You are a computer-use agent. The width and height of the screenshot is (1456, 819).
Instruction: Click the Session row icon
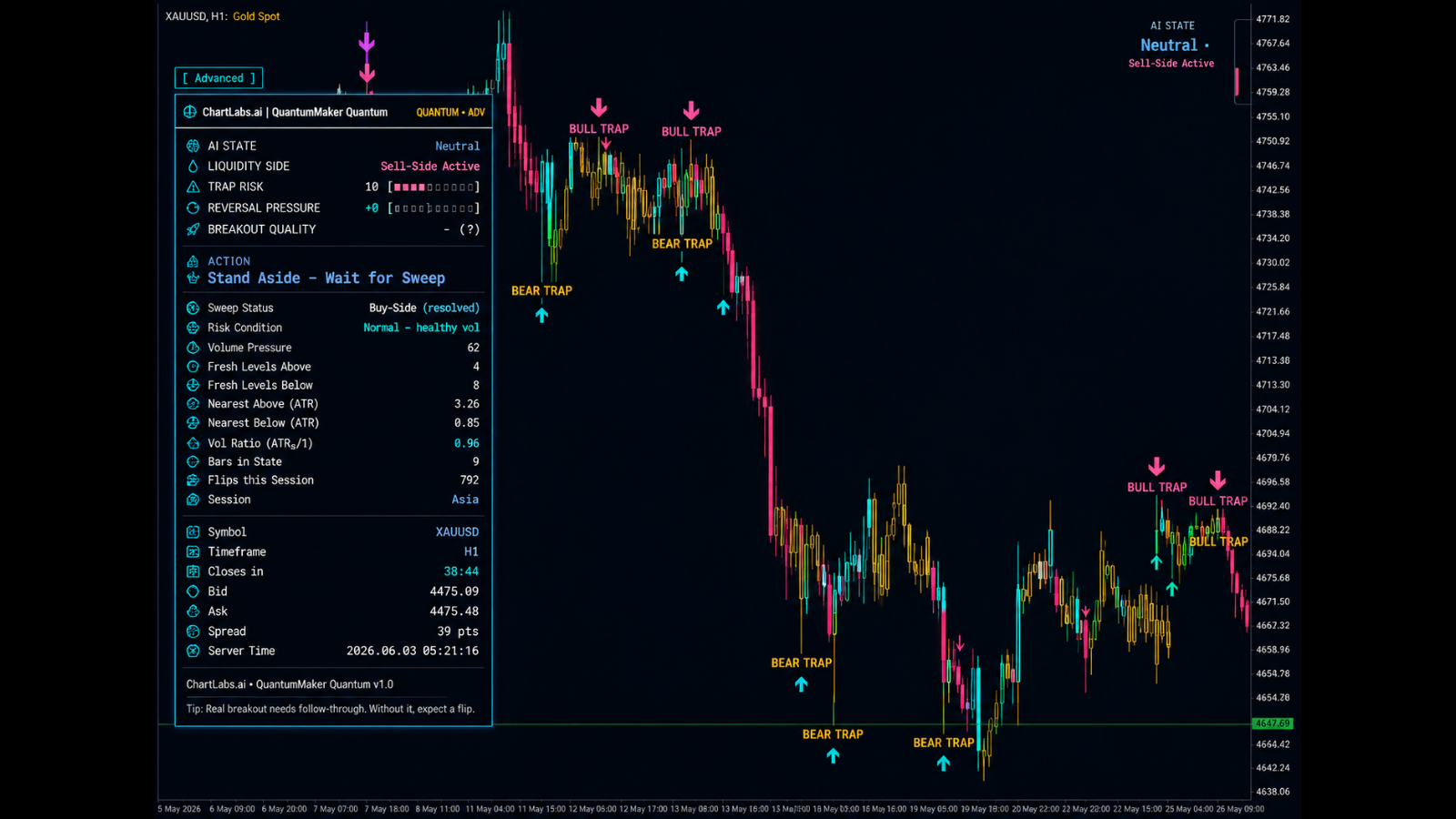pyautogui.click(x=193, y=500)
